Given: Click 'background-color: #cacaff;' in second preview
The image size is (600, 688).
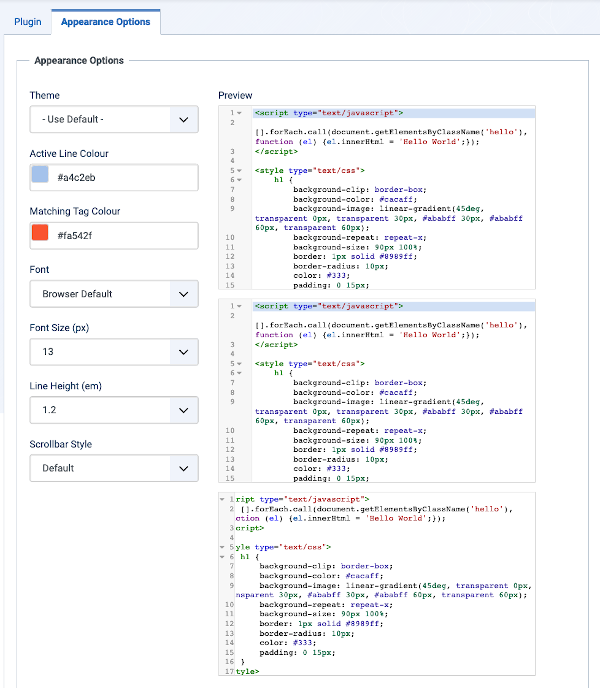Looking at the screenshot, I should pos(355,393).
